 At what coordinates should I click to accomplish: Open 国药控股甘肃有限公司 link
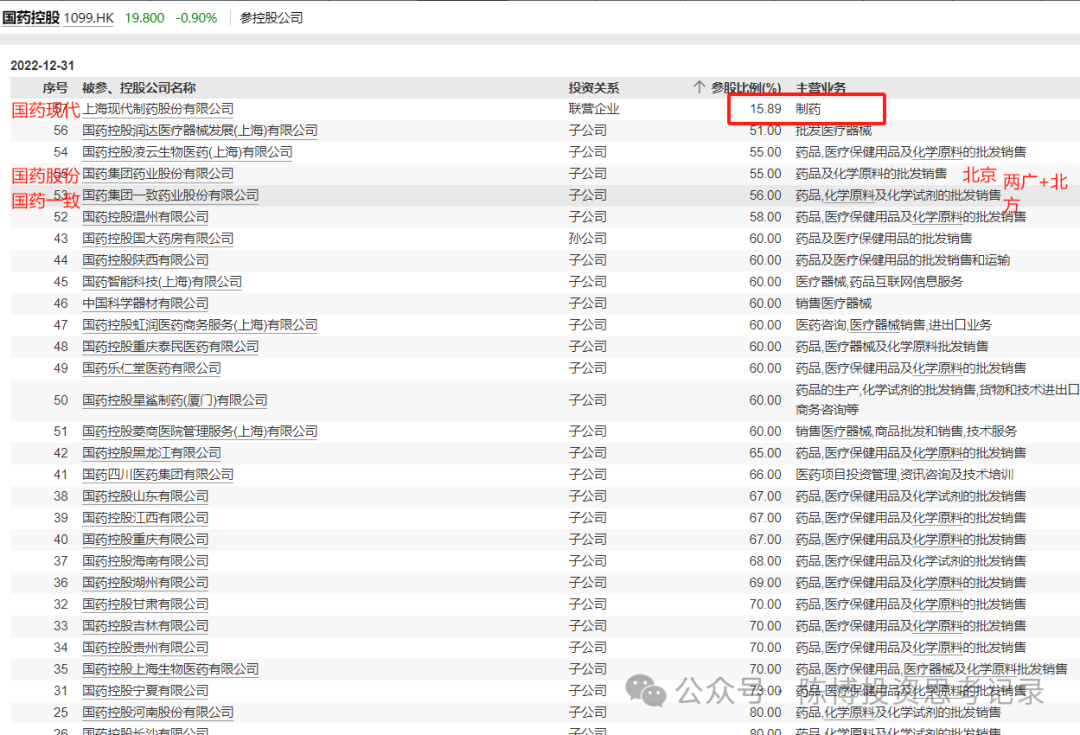(145, 604)
